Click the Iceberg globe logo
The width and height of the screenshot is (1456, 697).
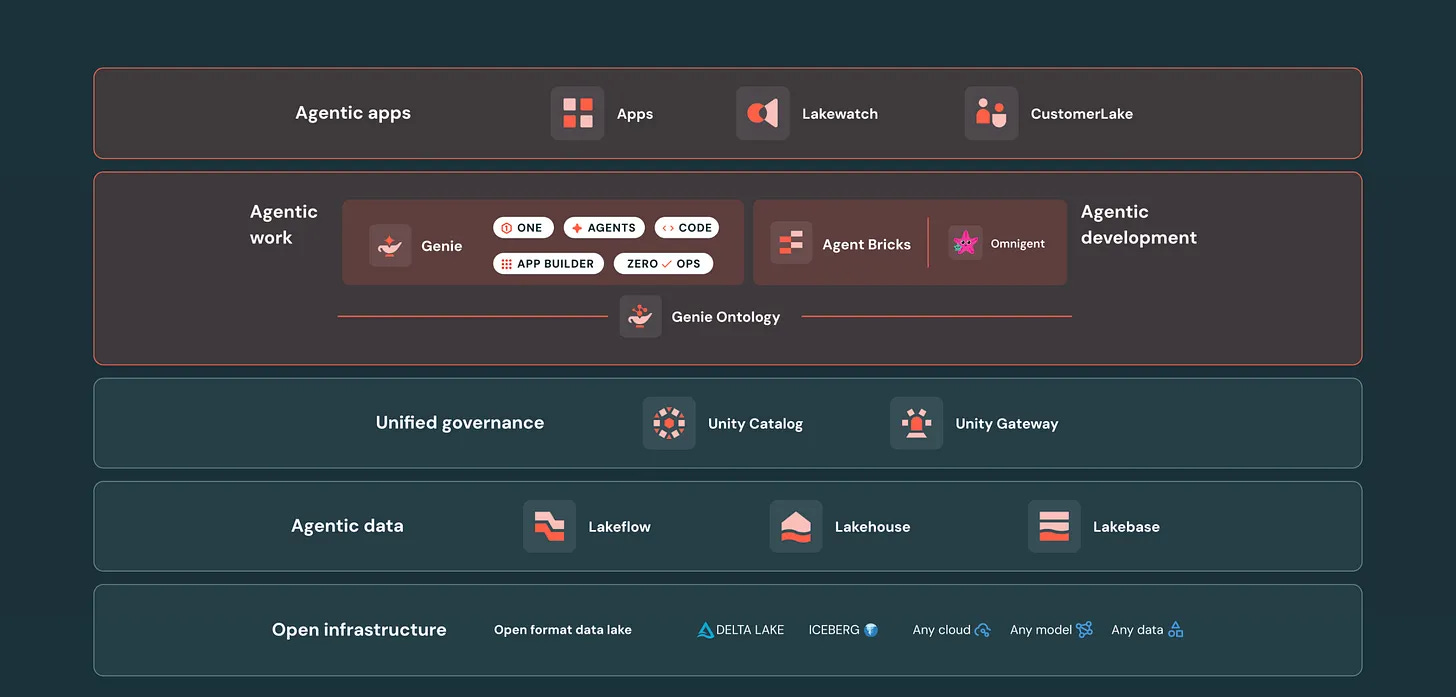click(x=871, y=630)
